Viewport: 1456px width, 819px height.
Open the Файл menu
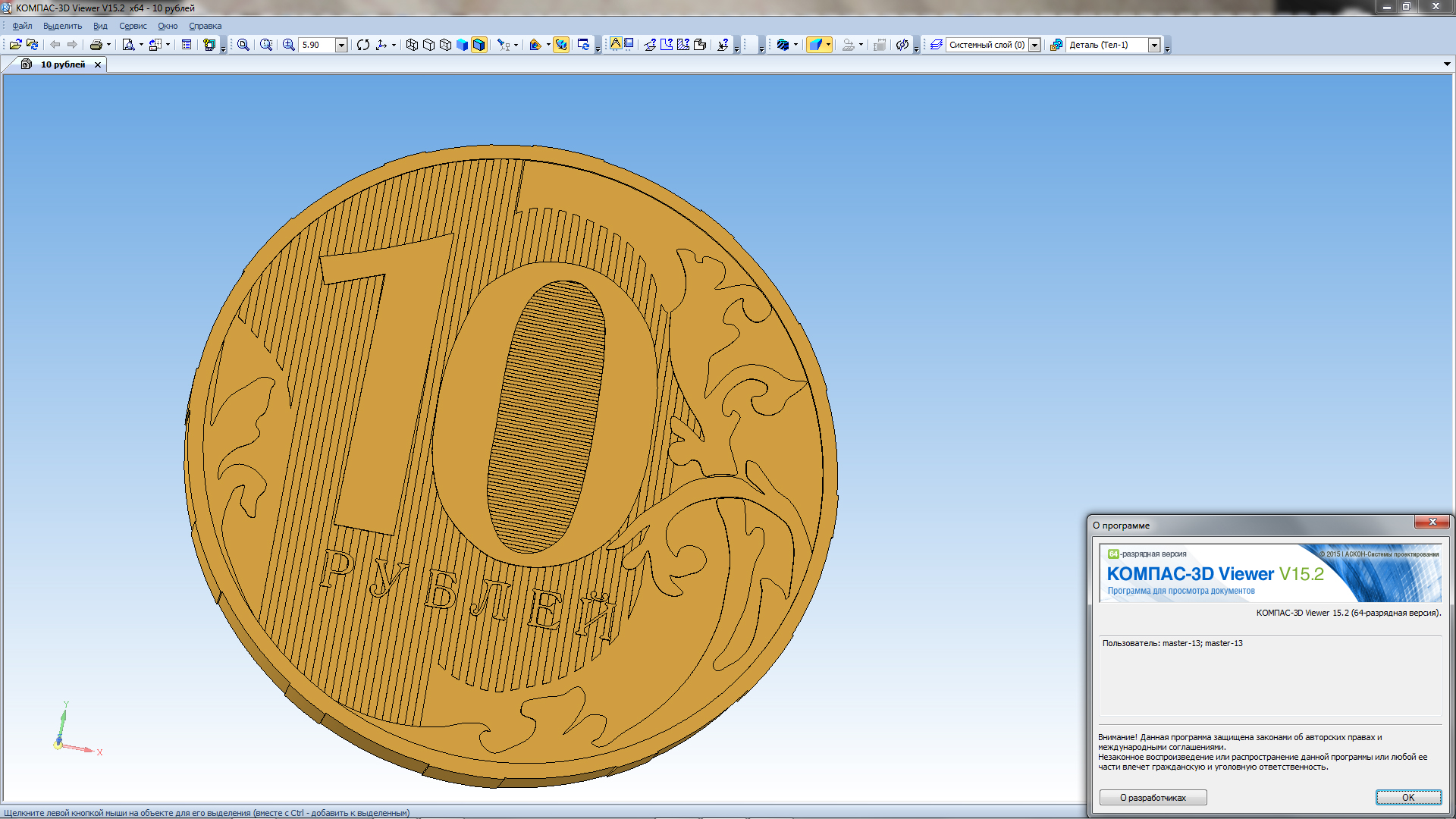pos(22,26)
